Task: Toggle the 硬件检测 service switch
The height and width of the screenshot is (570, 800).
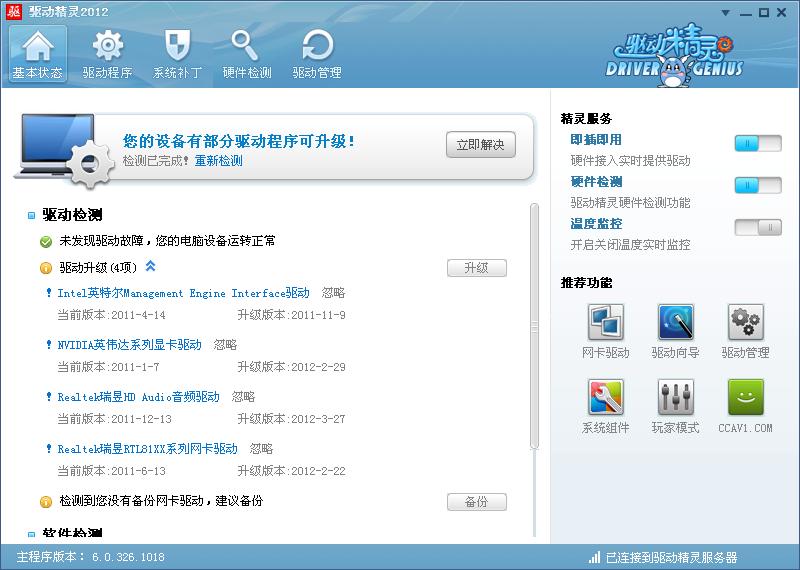Action: (x=758, y=185)
